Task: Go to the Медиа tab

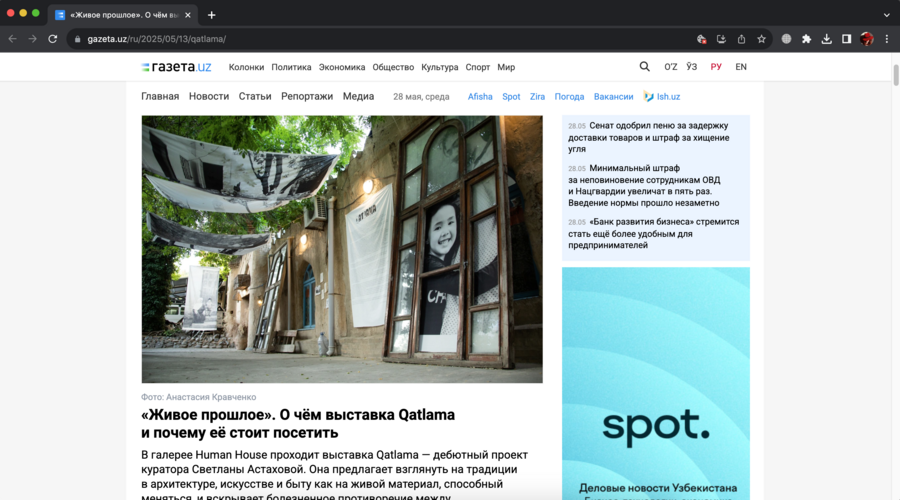Action: click(x=358, y=96)
